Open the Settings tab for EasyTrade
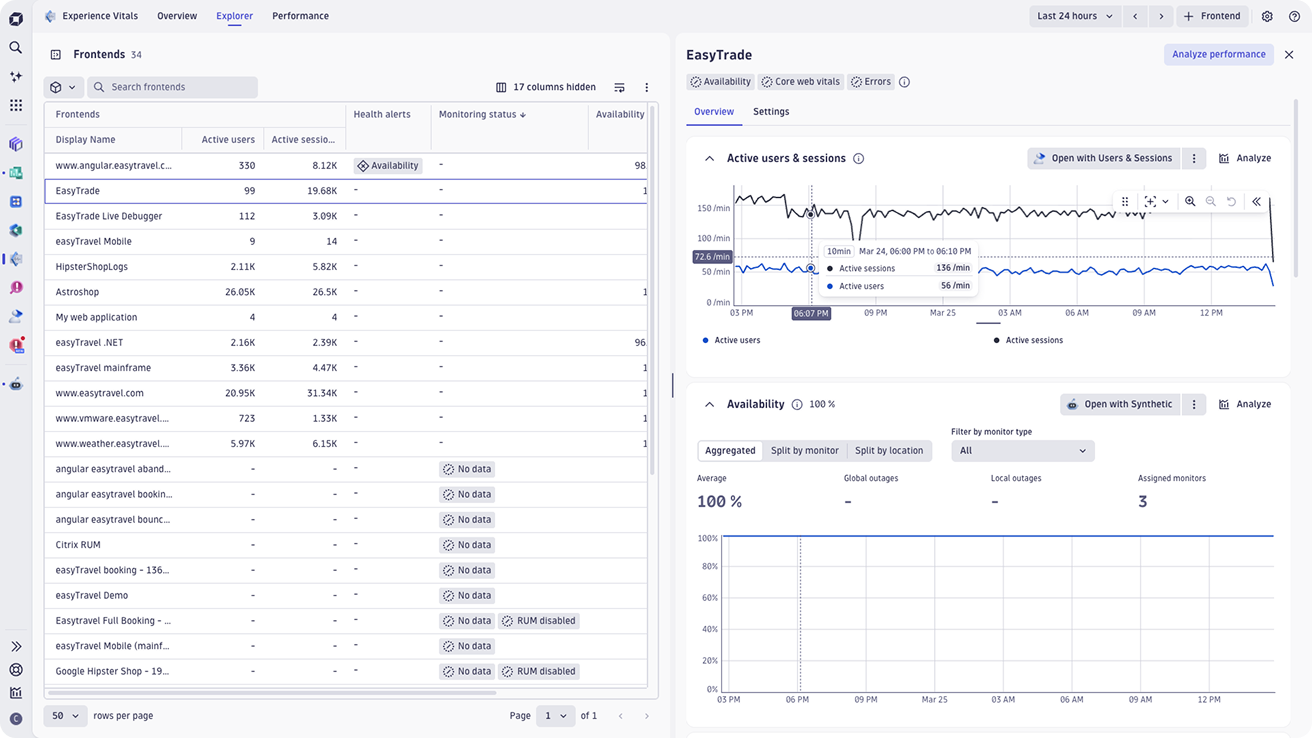 tap(770, 112)
